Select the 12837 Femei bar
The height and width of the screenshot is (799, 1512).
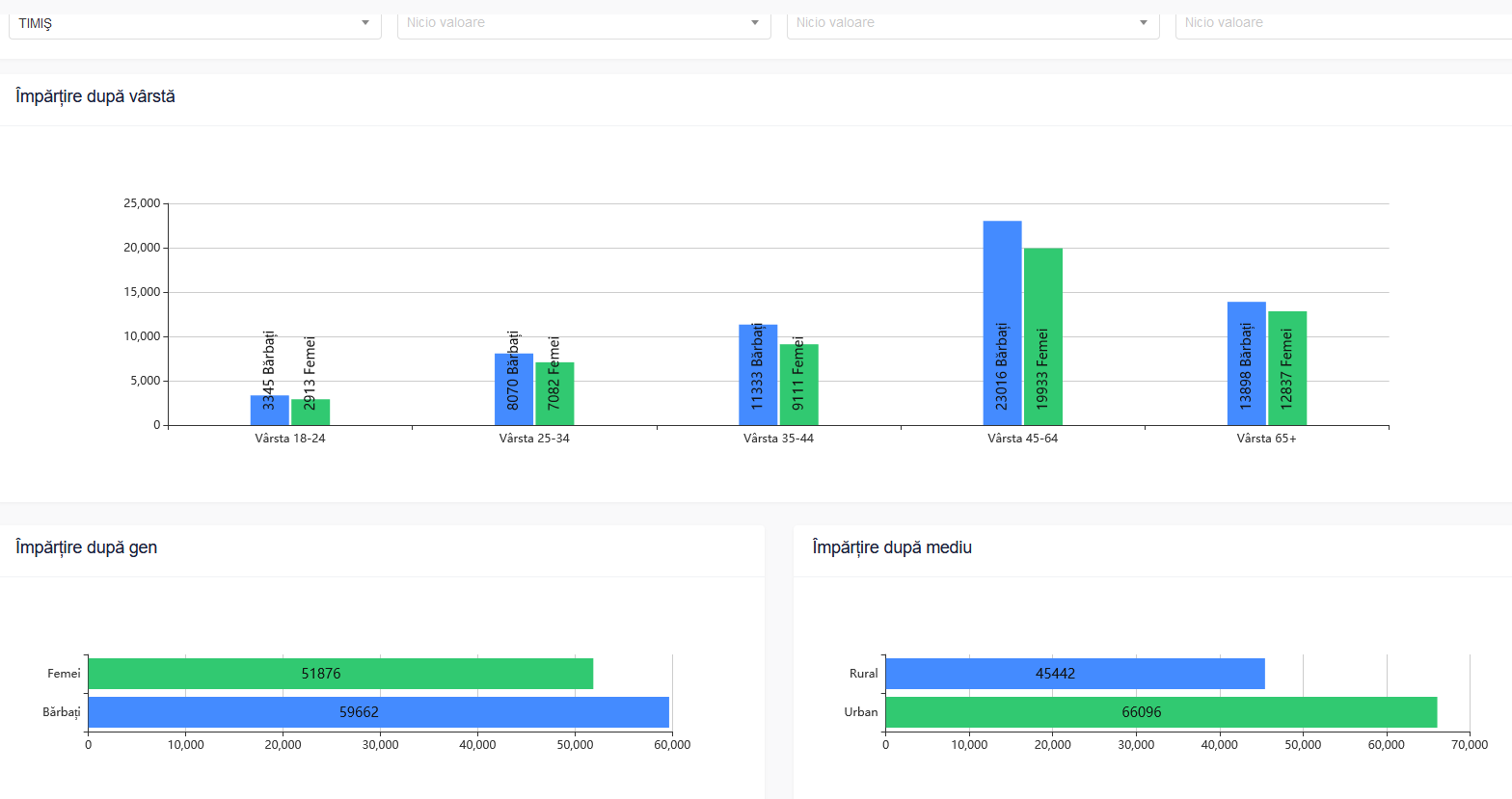click(x=1287, y=368)
